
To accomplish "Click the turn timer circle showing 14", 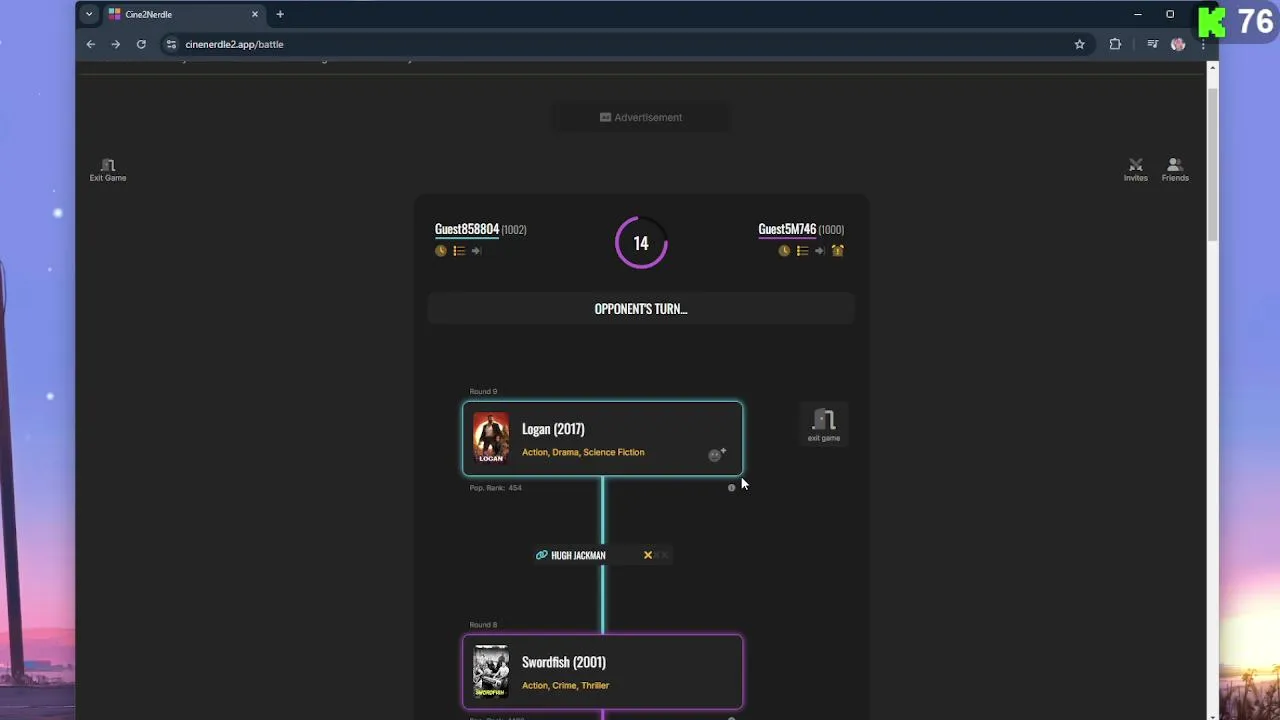I will [641, 243].
